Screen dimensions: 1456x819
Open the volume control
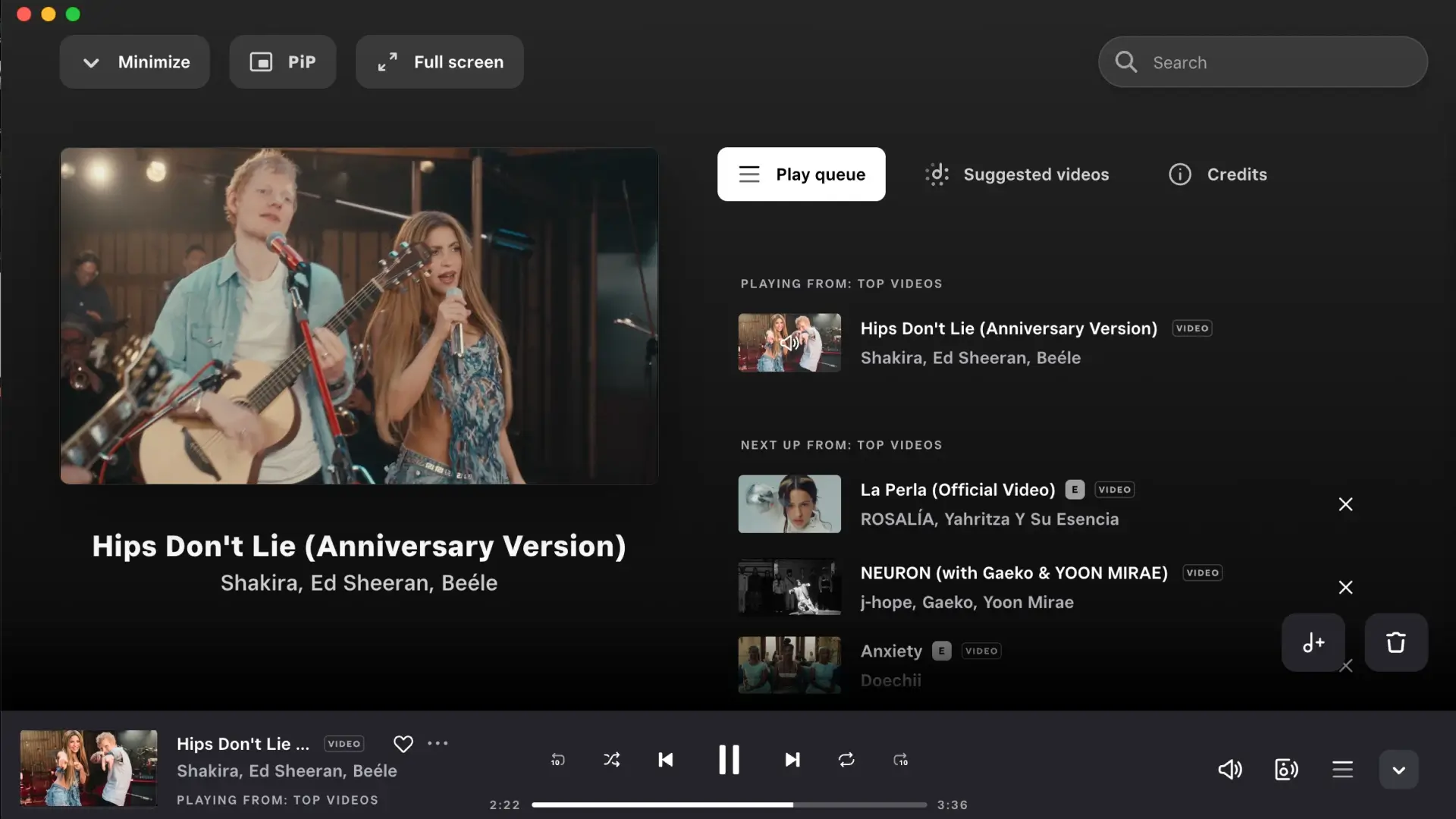tap(1230, 770)
